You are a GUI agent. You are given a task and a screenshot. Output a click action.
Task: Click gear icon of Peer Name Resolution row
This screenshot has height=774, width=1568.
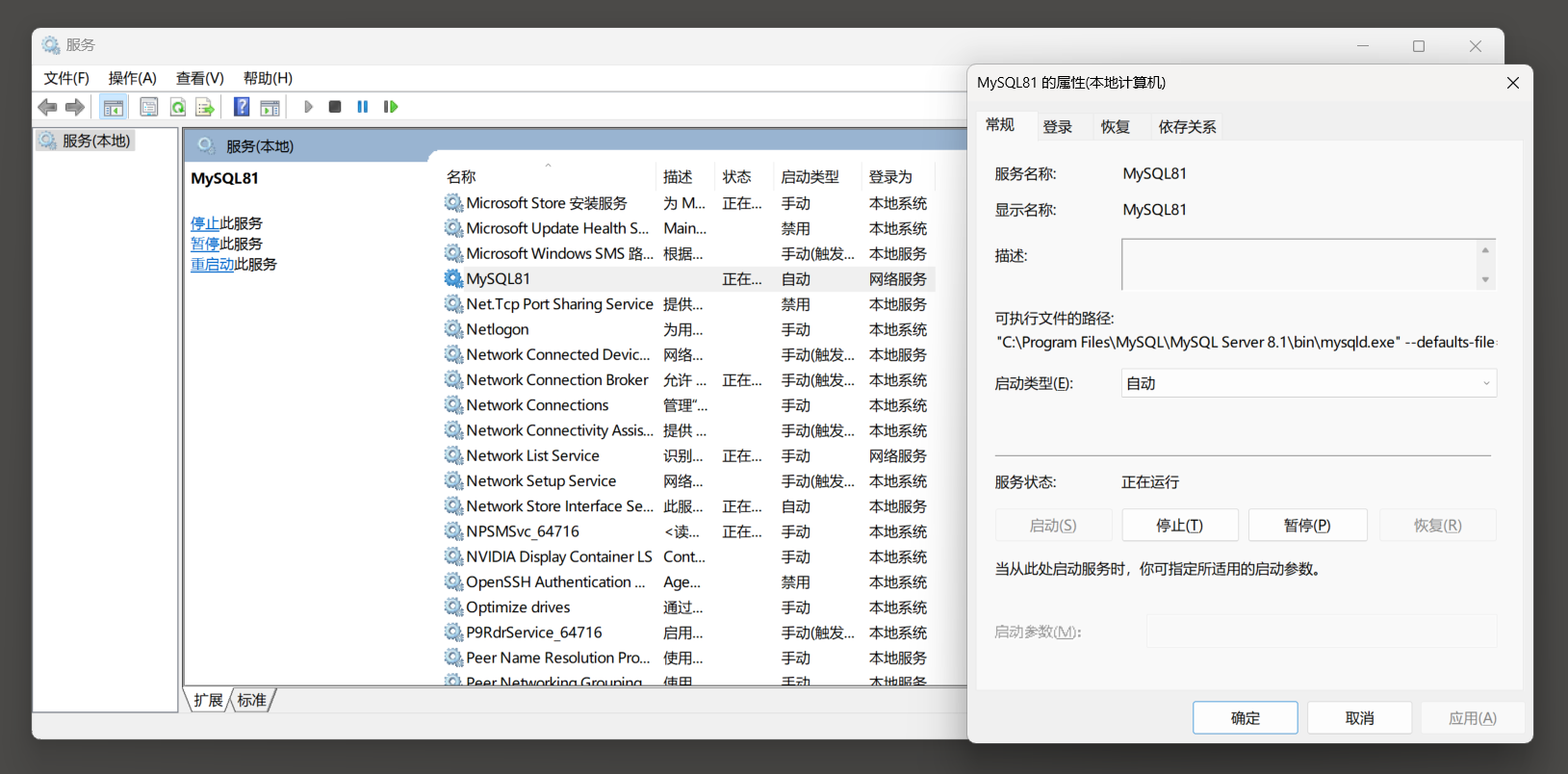pyautogui.click(x=453, y=658)
